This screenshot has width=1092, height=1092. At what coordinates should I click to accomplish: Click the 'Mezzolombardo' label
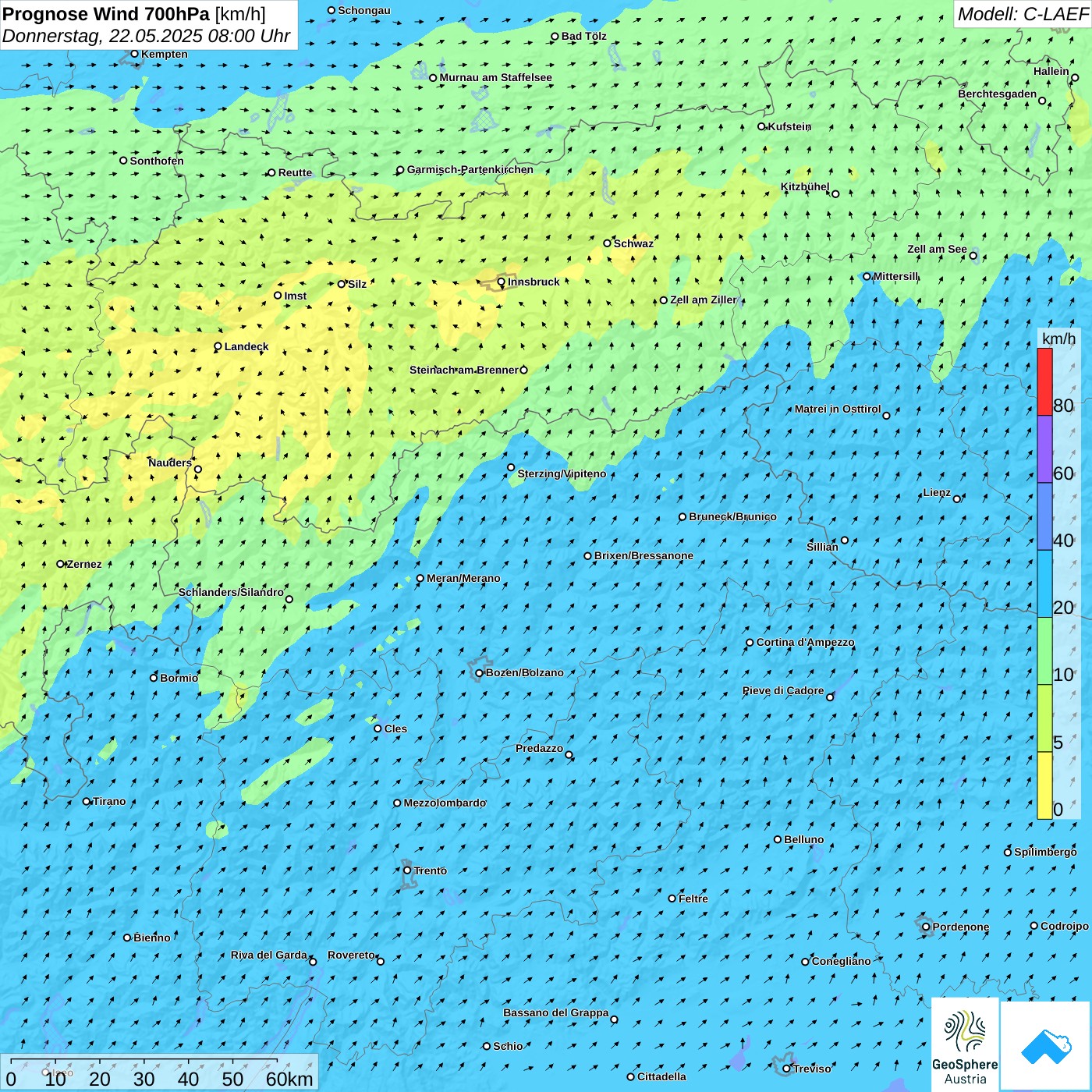445,803
